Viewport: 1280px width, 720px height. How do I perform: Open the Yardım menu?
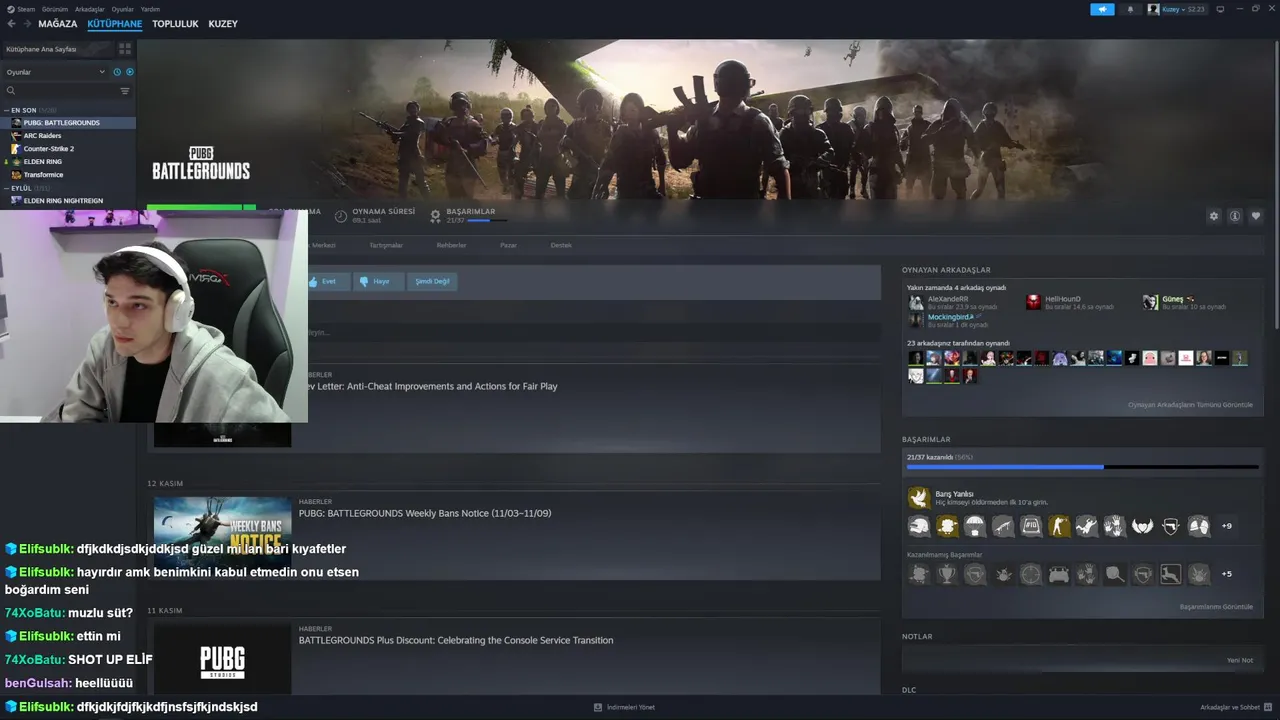point(150,9)
